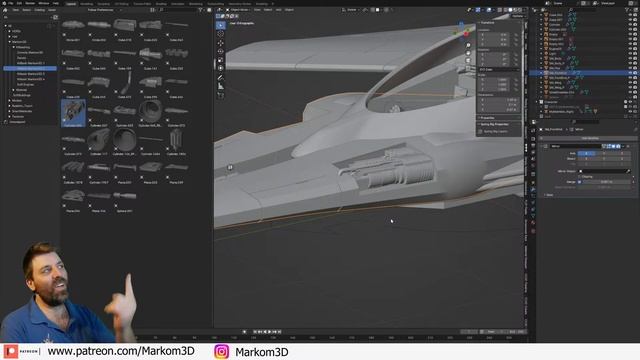Toggle render camera icon on the highlighted outliner row
This screenshot has width=640, height=360.
[635, 73]
